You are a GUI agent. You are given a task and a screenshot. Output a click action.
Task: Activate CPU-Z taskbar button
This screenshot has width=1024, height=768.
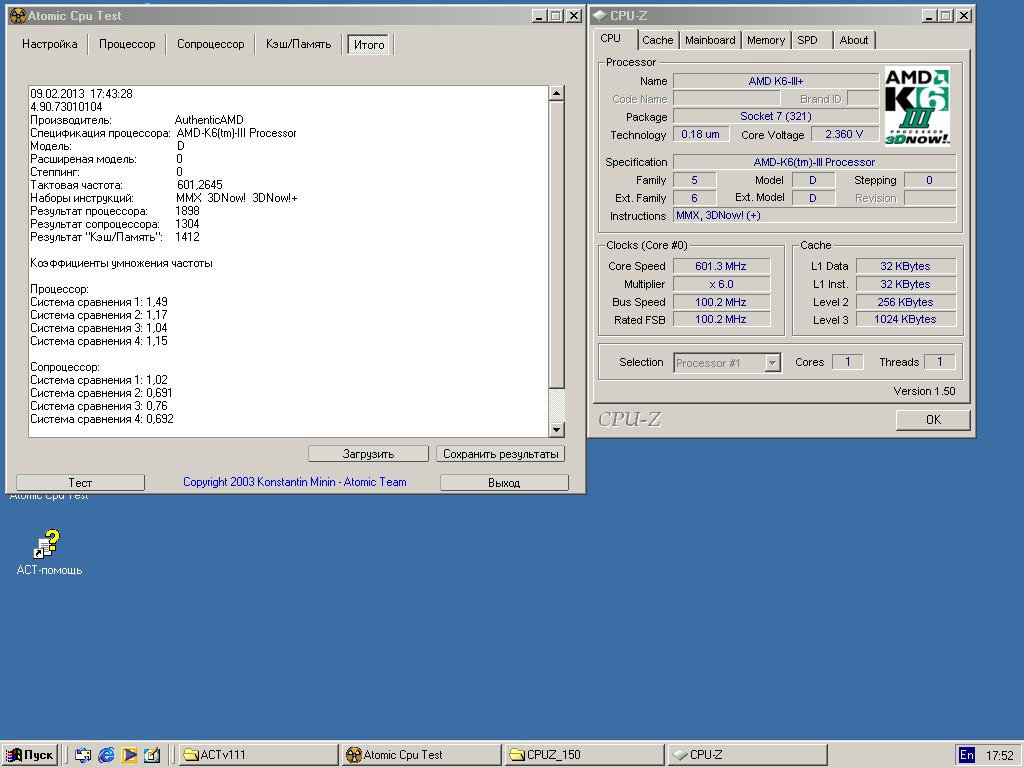[747, 755]
